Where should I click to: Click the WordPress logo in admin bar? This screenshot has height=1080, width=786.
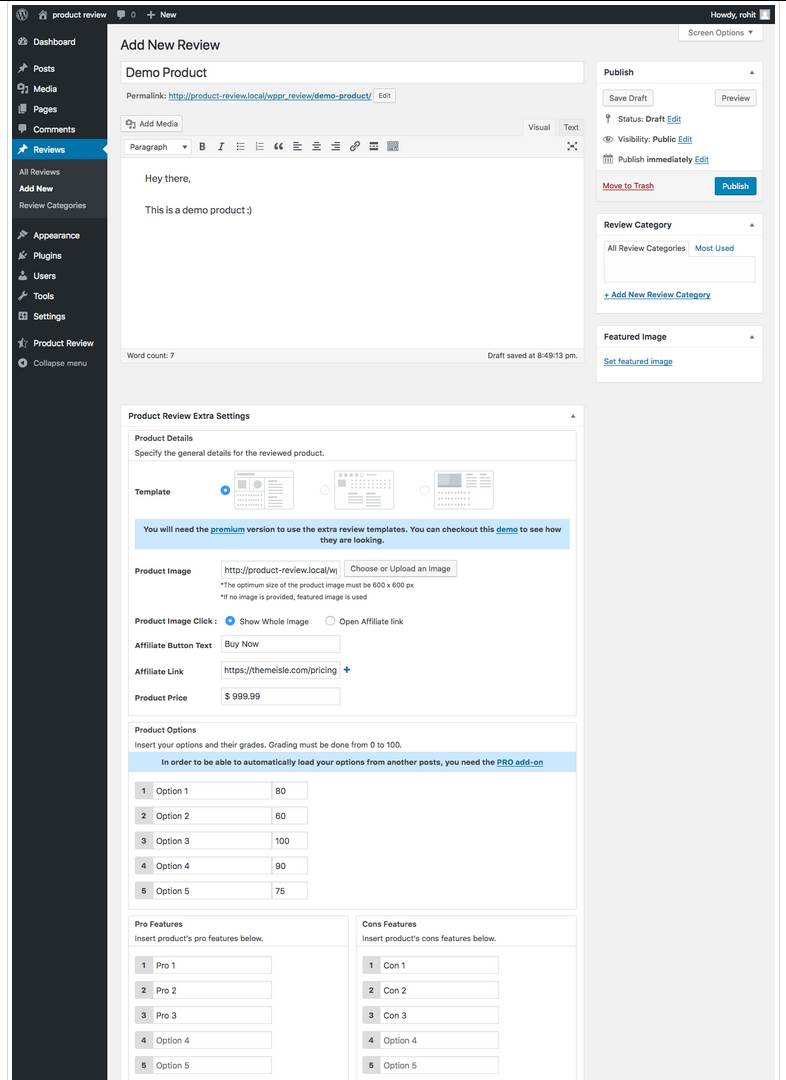pyautogui.click(x=22, y=14)
